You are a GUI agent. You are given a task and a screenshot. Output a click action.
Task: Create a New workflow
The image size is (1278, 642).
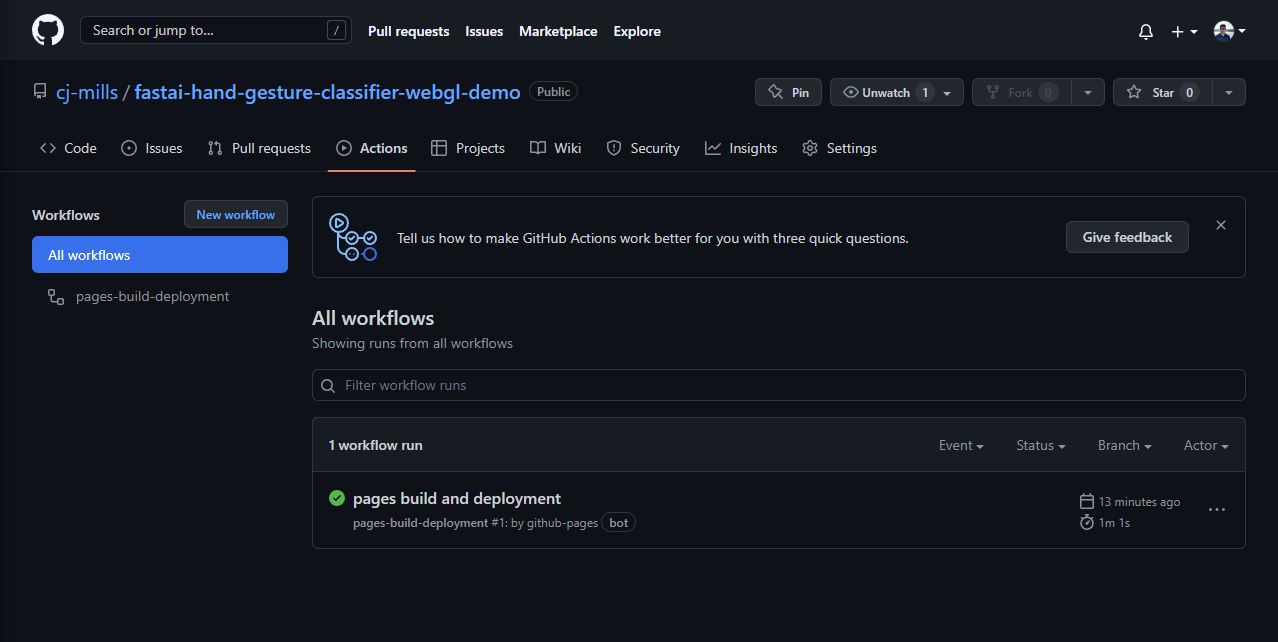click(236, 214)
